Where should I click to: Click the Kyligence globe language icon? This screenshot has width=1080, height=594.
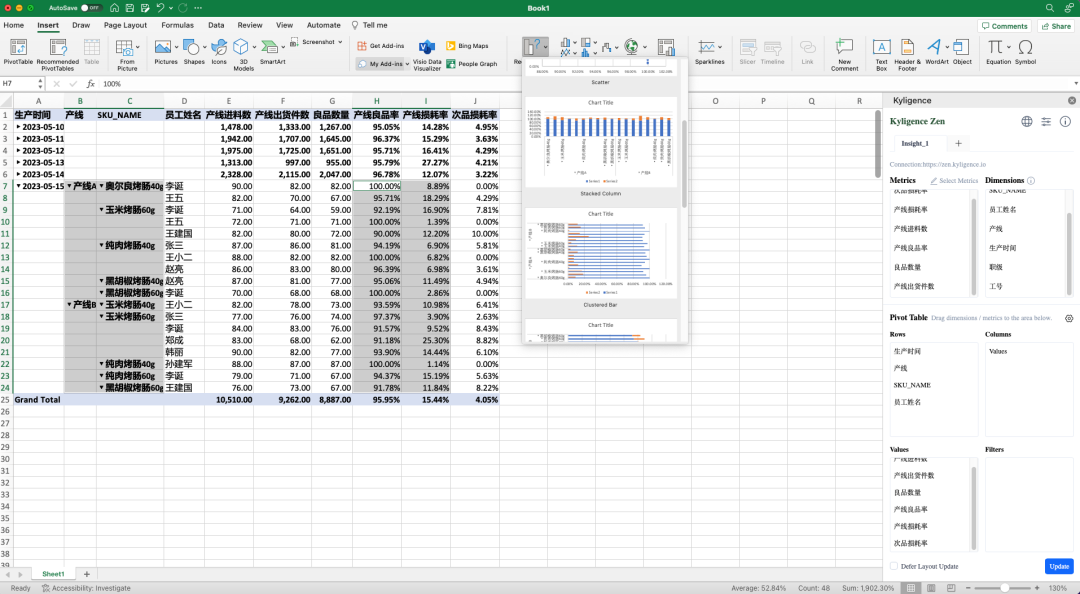pyautogui.click(x=1027, y=121)
